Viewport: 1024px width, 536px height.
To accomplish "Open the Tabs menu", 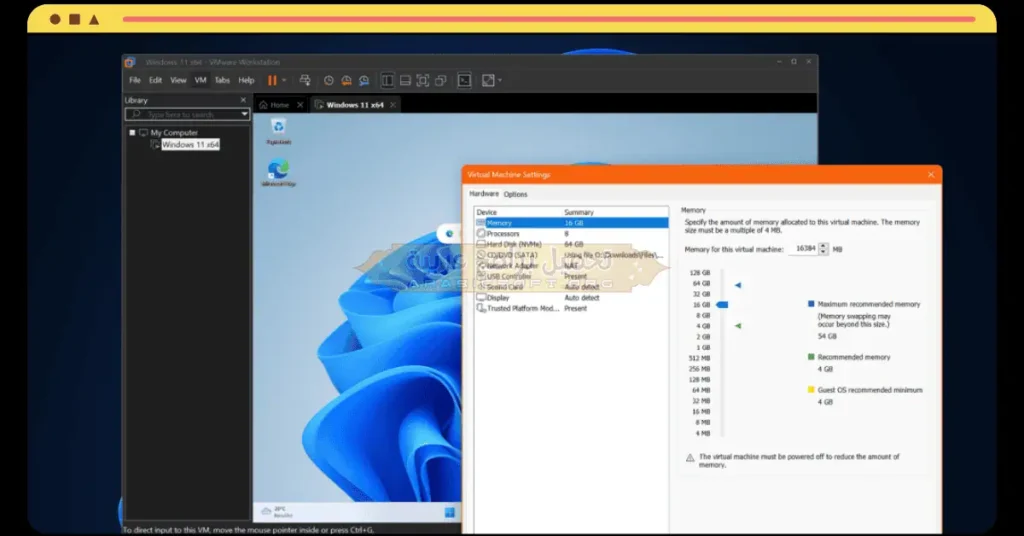I will pyautogui.click(x=222, y=80).
